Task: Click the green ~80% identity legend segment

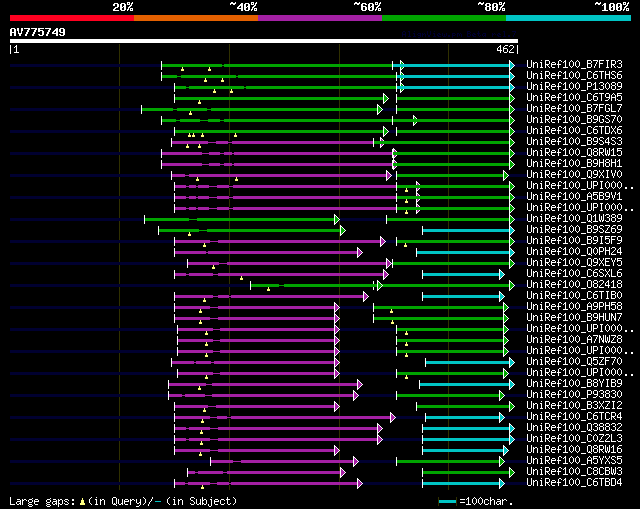Action: [x=444, y=18]
